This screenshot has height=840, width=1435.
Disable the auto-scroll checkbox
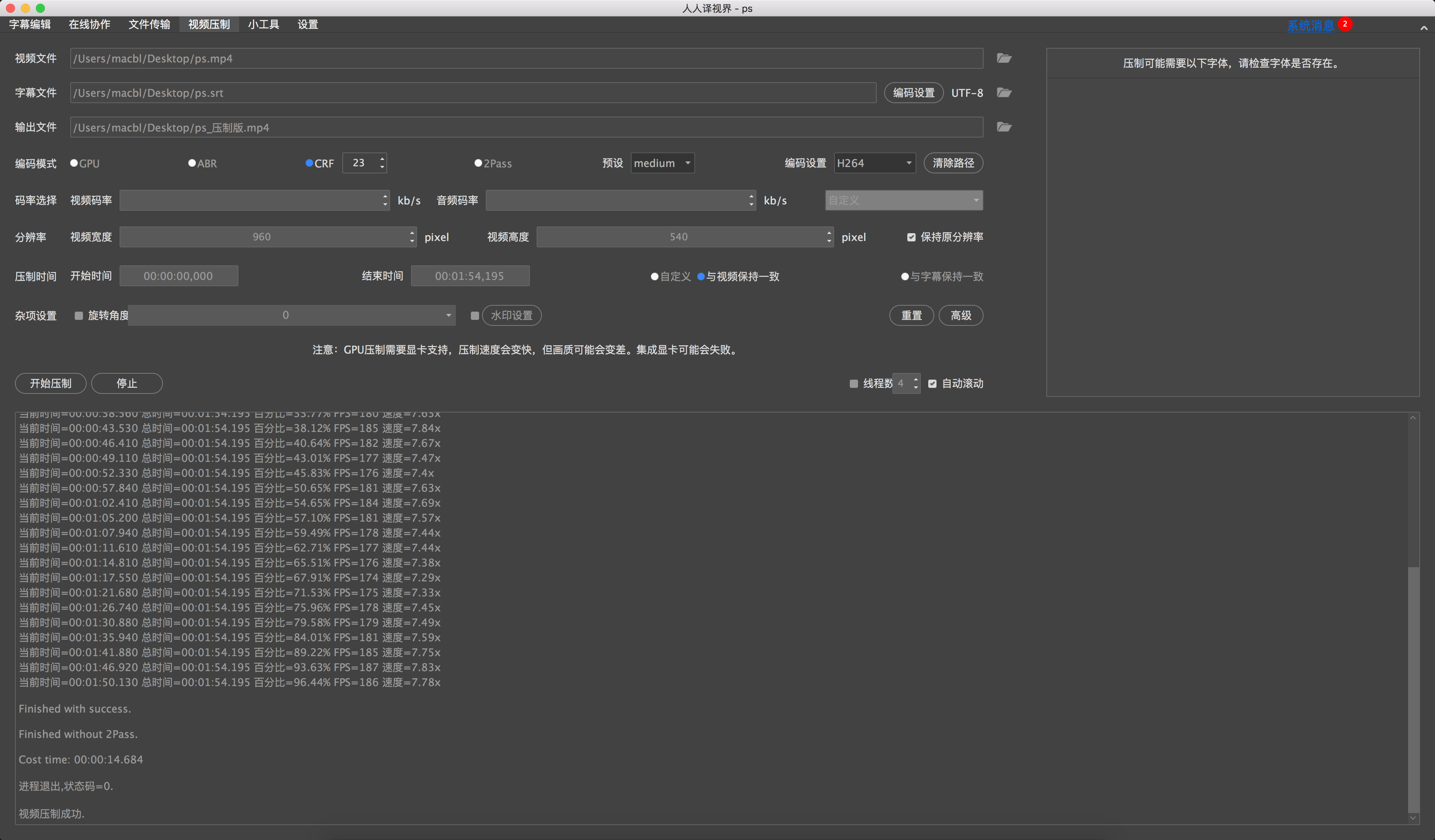(932, 383)
